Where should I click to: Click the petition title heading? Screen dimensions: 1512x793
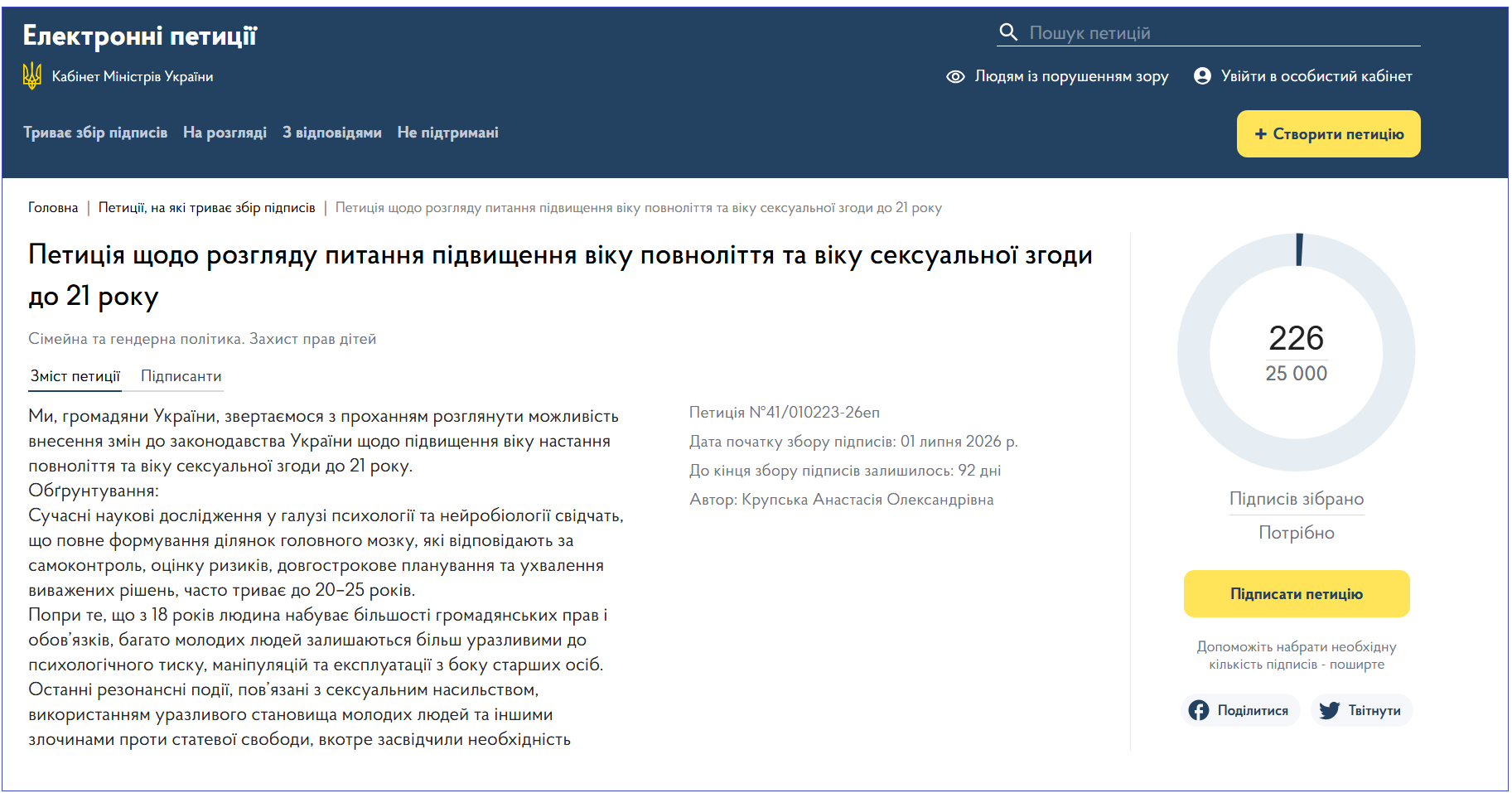[x=560, y=275]
